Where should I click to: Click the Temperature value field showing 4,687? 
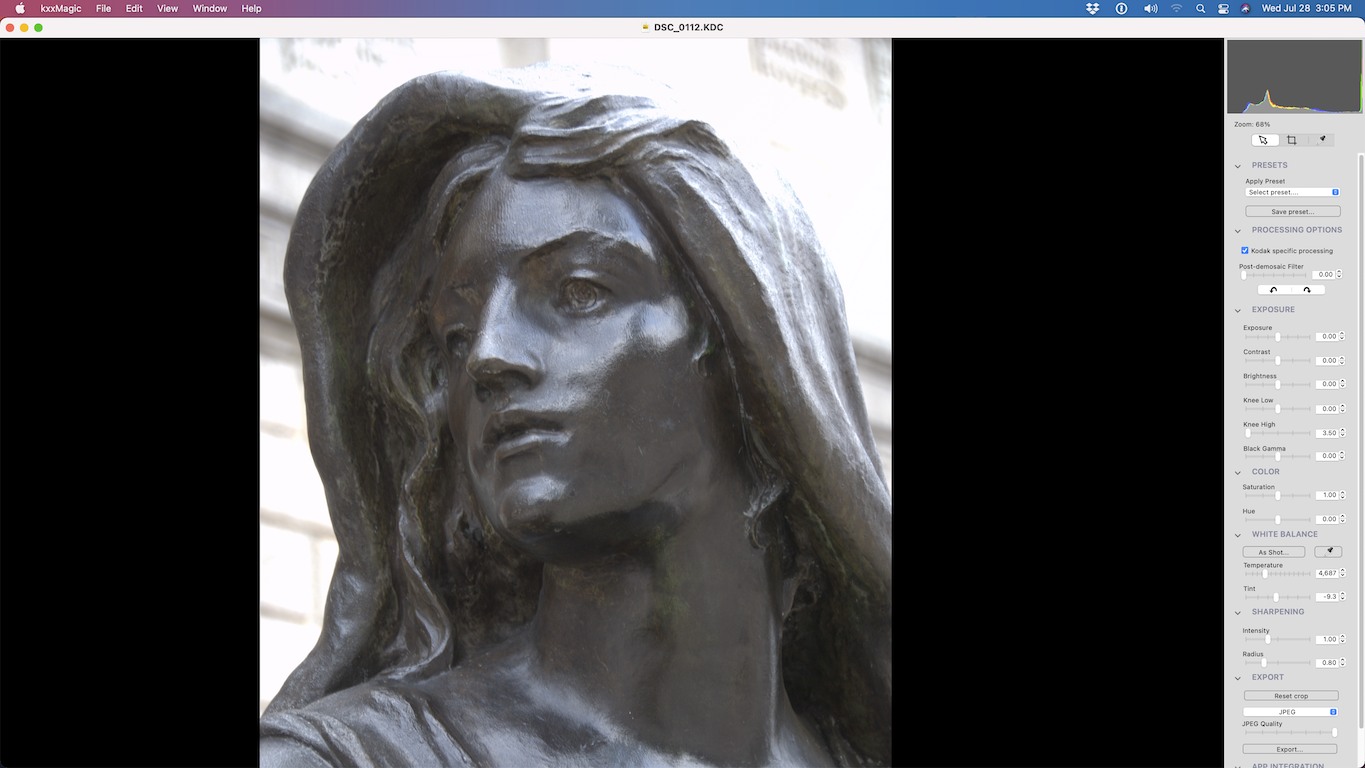tap(1326, 574)
